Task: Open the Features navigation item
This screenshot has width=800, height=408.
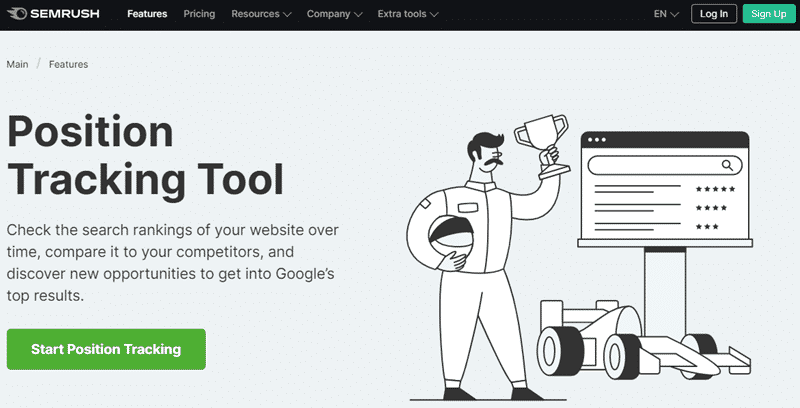Action: point(147,15)
